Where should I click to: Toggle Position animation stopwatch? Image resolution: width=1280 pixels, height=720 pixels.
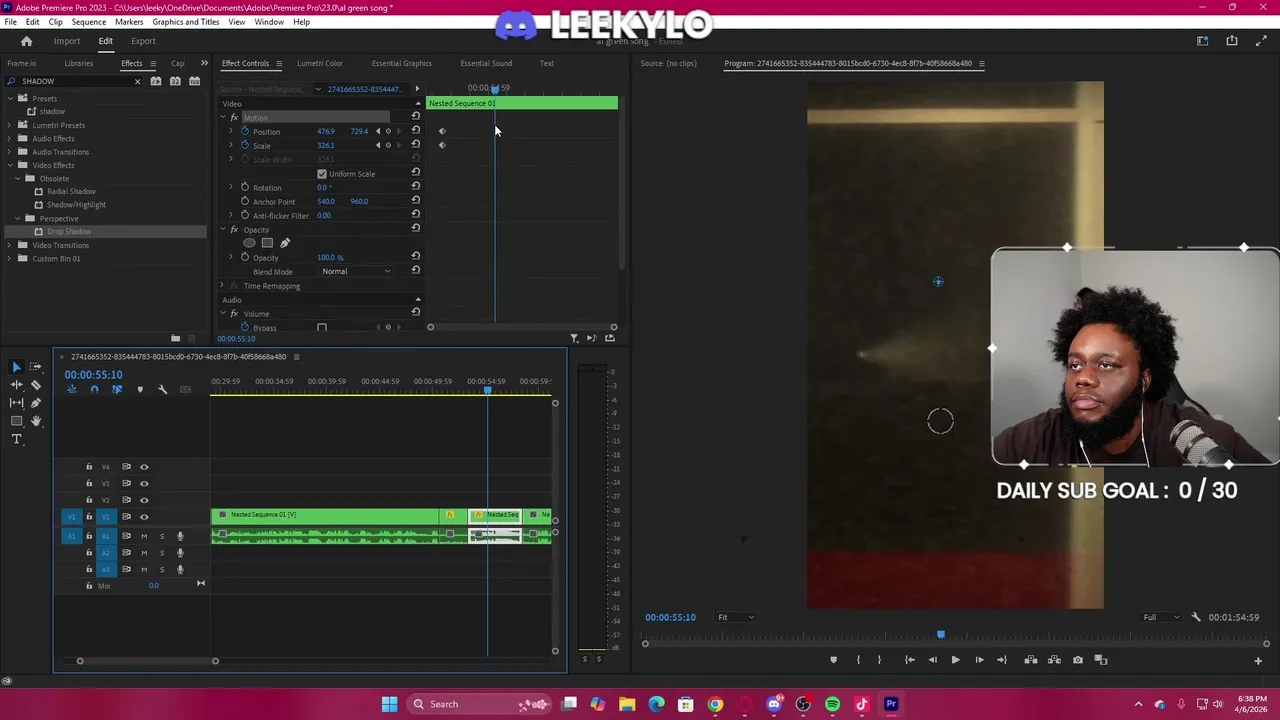click(245, 131)
